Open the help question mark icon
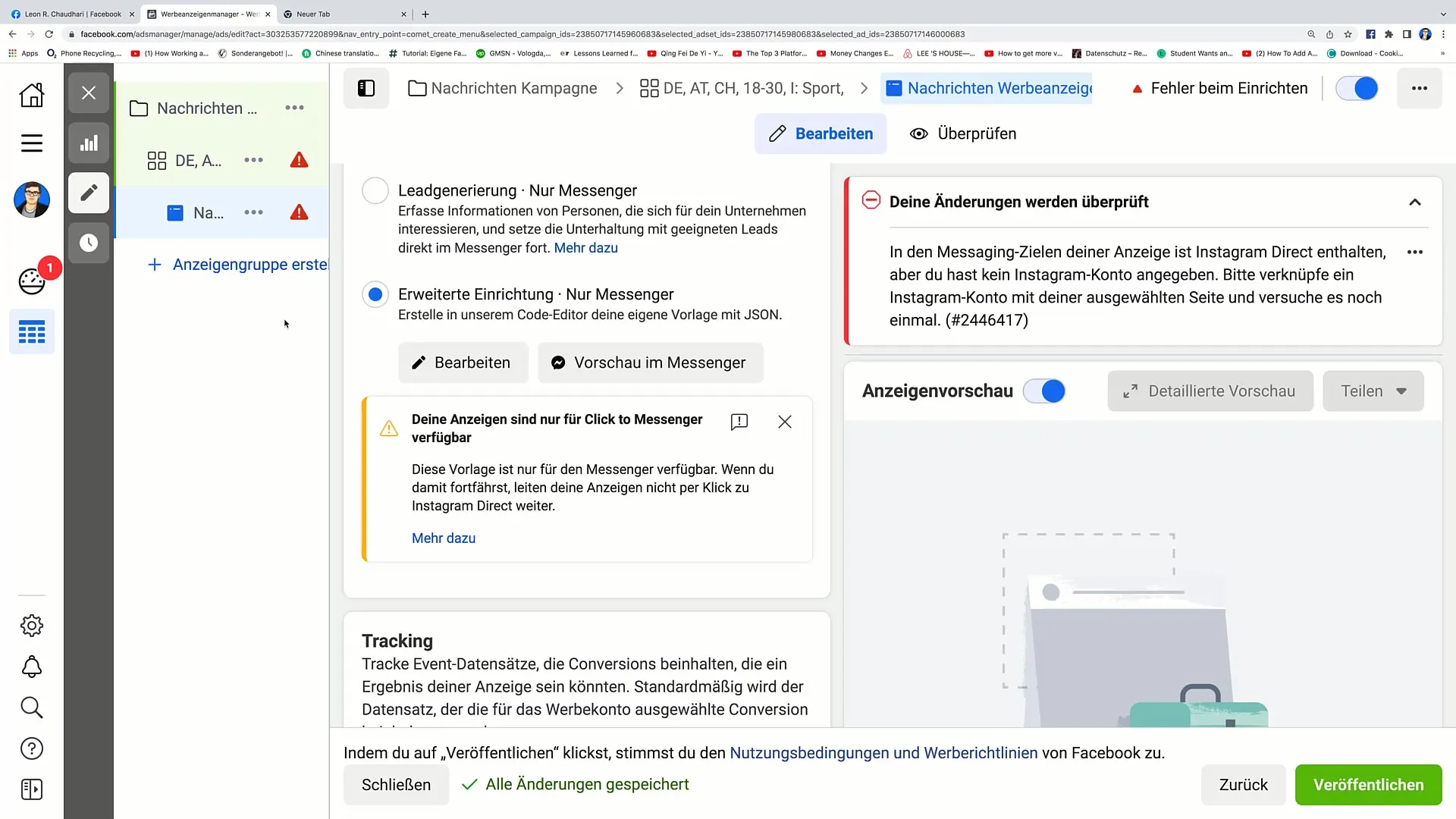Screen dimensions: 1456x819 32,748
